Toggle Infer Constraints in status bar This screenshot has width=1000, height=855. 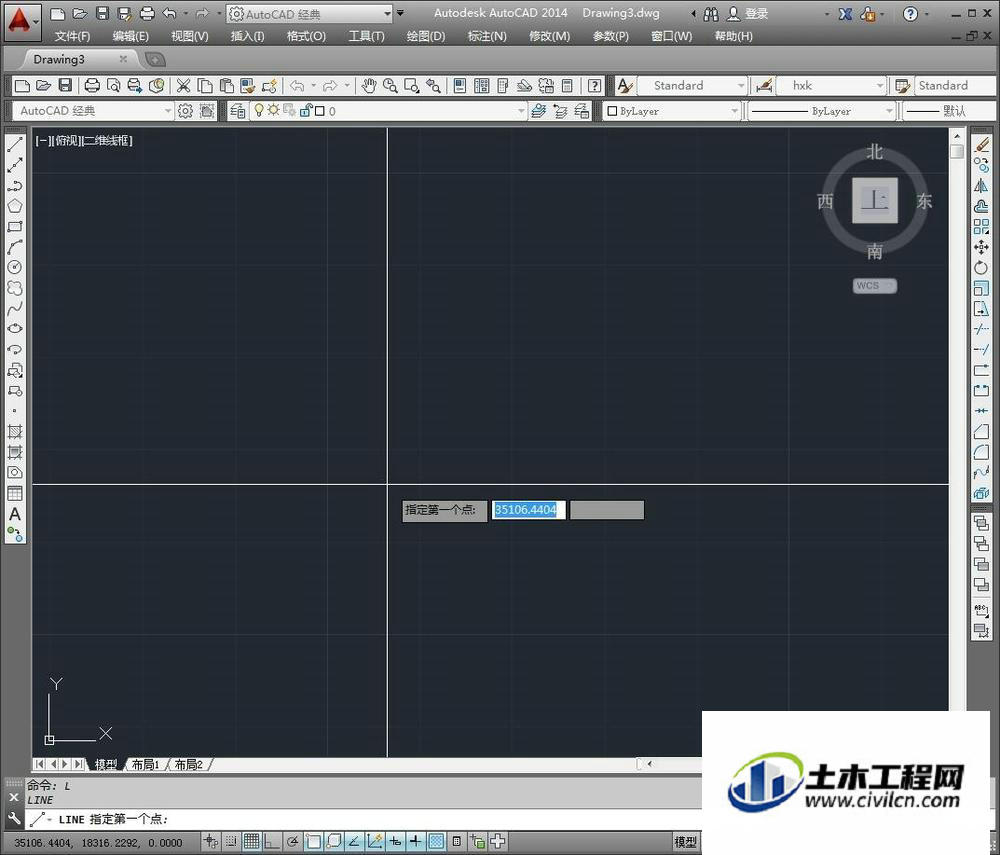[211, 842]
